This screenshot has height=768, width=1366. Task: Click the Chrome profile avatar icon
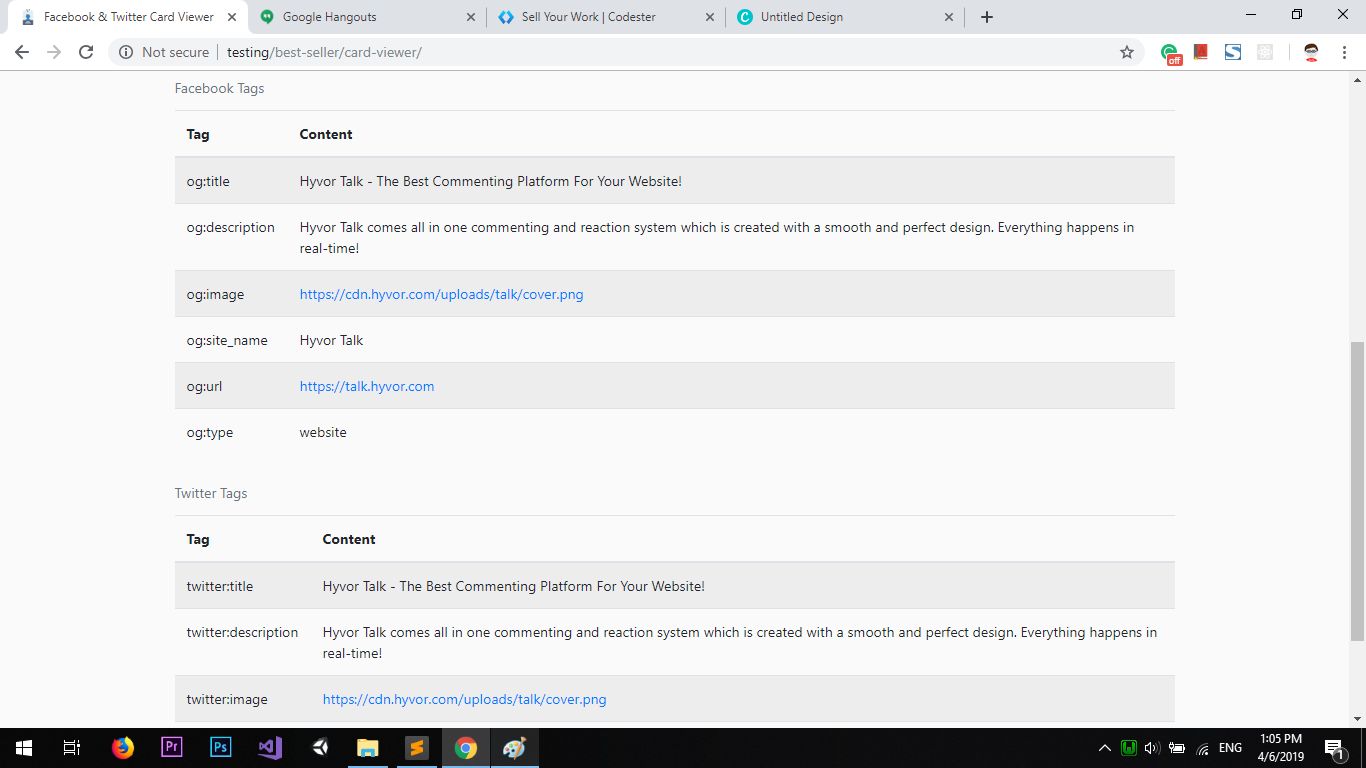pos(1311,52)
